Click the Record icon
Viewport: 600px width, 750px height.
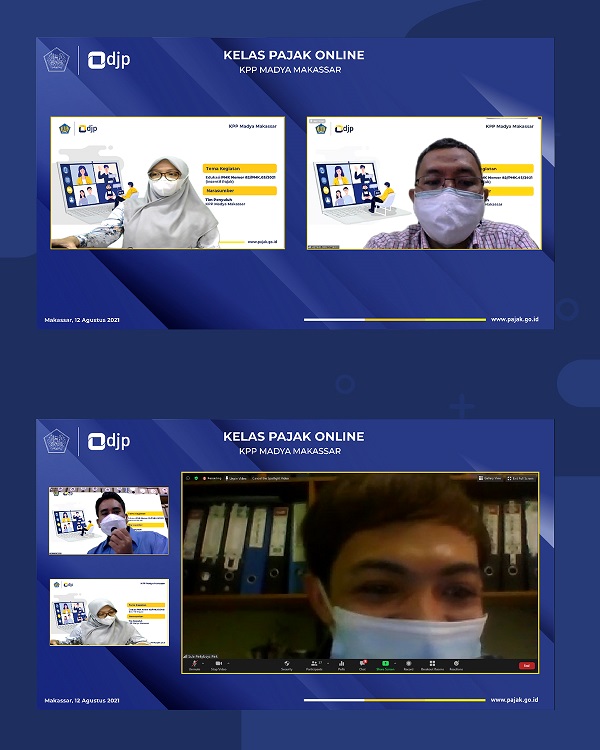click(408, 663)
